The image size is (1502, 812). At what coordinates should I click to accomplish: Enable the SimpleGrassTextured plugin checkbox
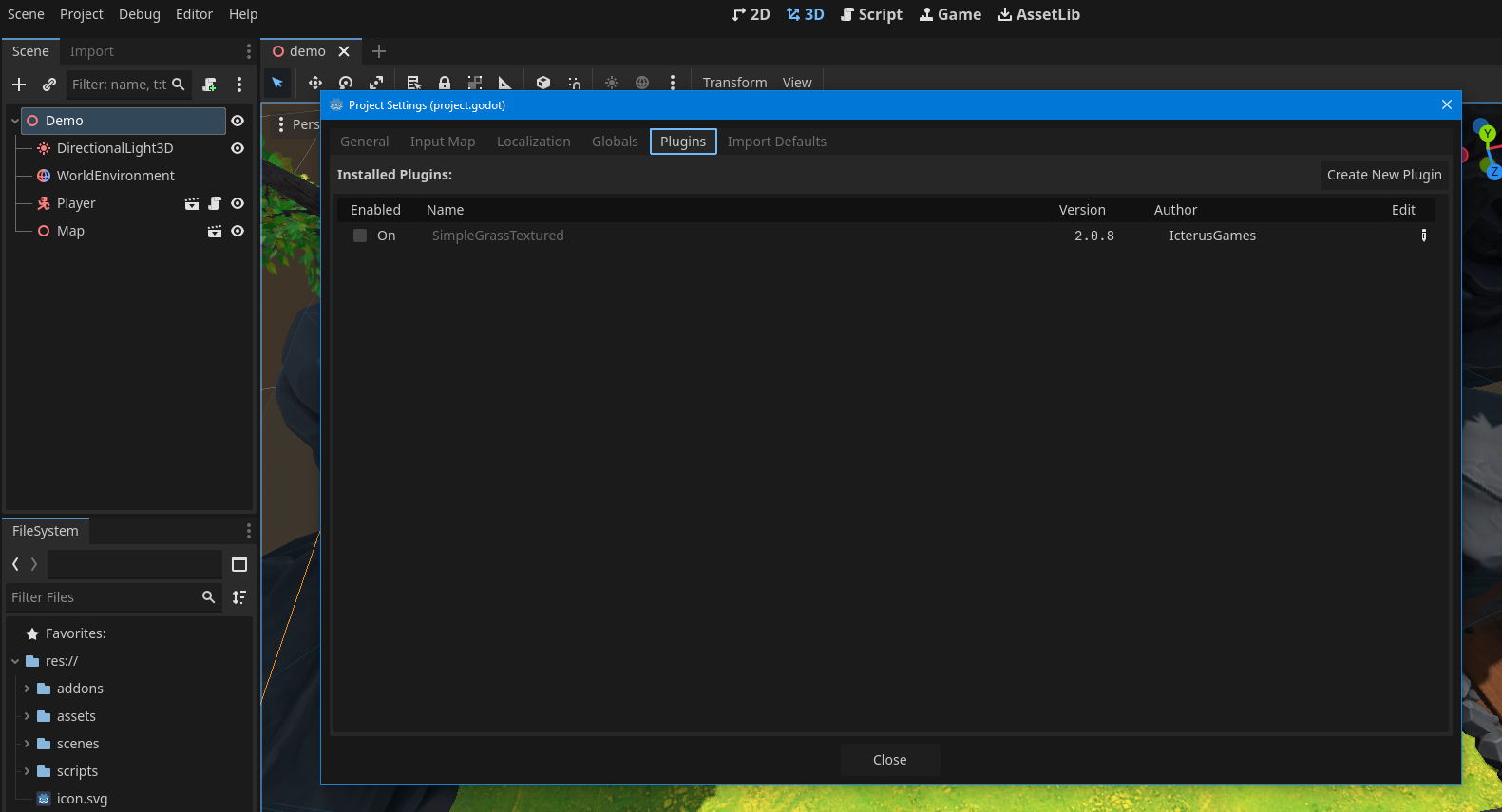pos(360,236)
